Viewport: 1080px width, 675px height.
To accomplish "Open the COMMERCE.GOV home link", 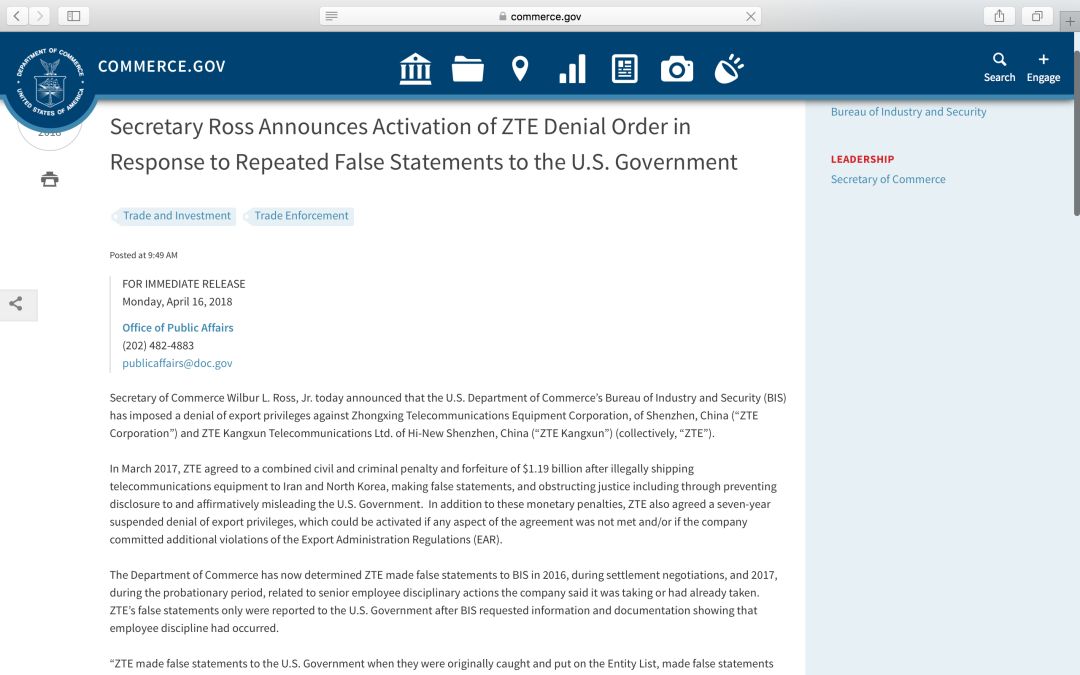I will [x=162, y=66].
